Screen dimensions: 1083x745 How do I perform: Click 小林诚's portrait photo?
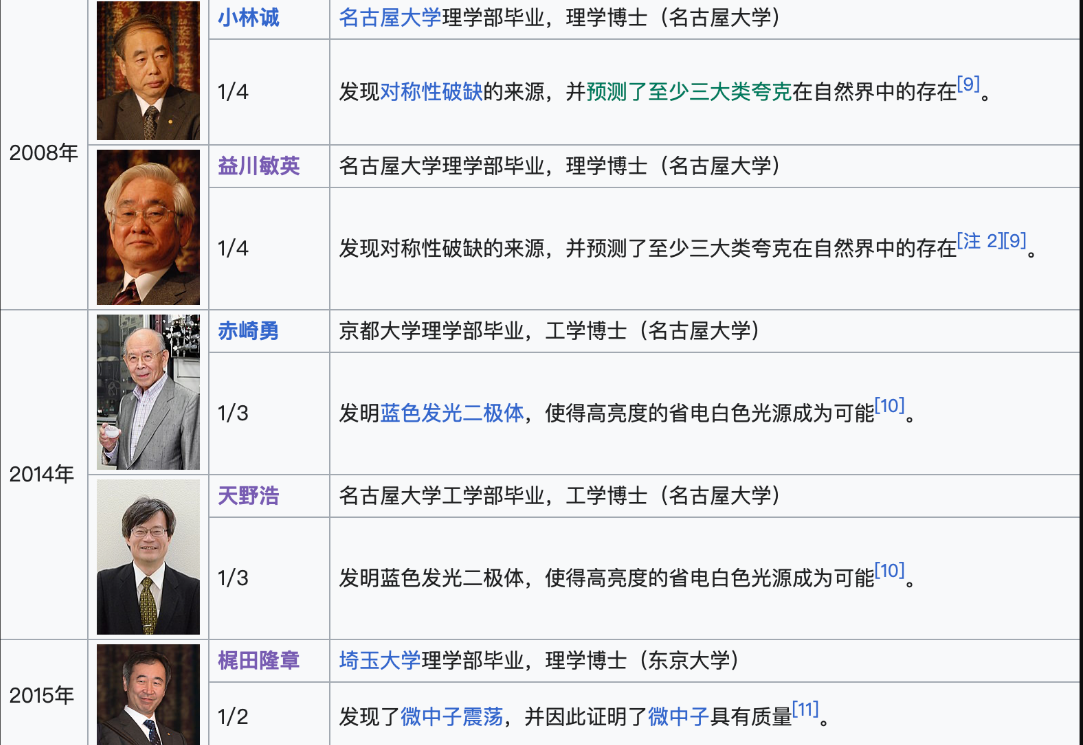coord(148,70)
